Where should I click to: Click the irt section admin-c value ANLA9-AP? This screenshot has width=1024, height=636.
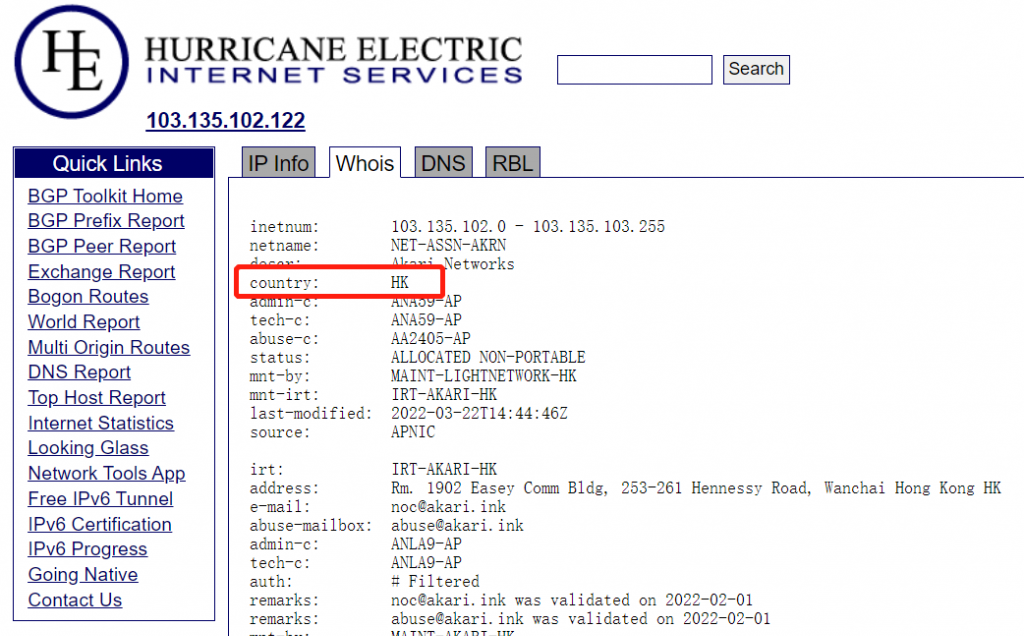[426, 545]
